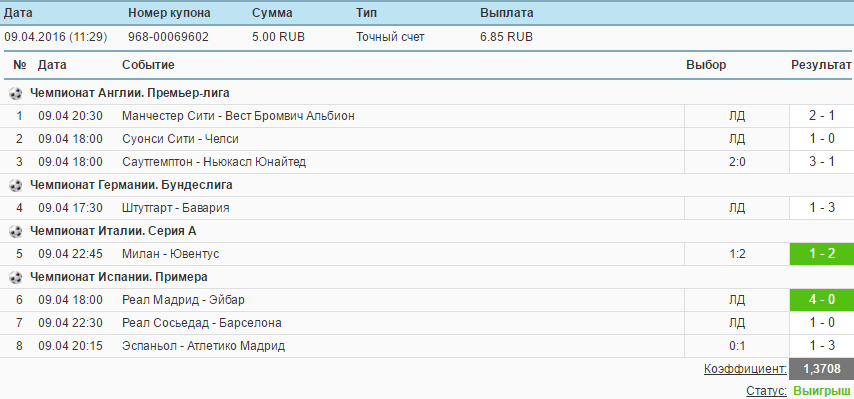Viewport: 854px width, 399px height.
Task: Click the Статус label link
Action: coord(766,391)
